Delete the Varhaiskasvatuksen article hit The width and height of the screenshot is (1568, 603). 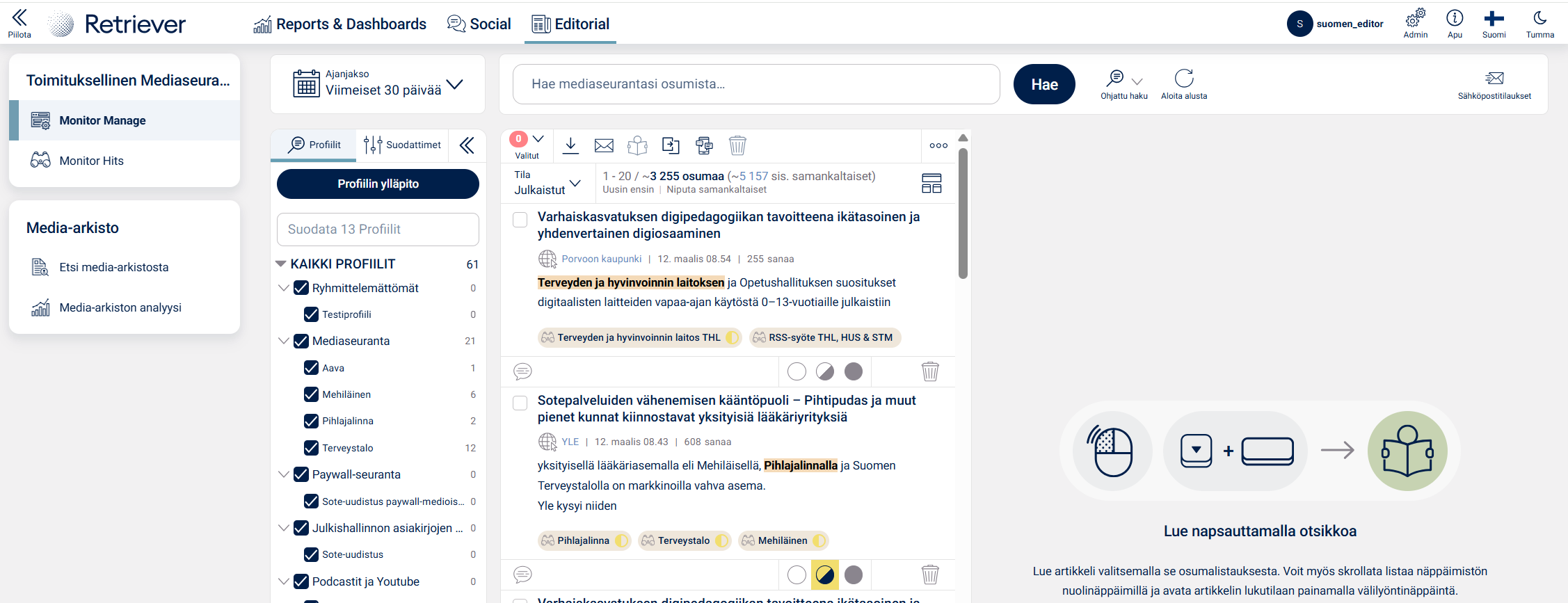point(930,371)
